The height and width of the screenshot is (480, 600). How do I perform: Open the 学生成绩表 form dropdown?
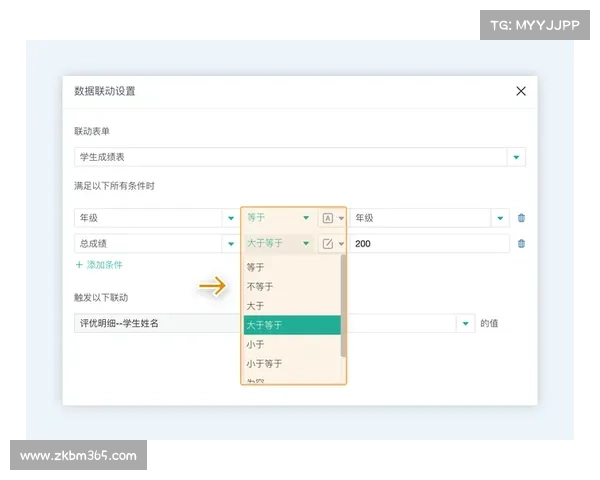516,157
